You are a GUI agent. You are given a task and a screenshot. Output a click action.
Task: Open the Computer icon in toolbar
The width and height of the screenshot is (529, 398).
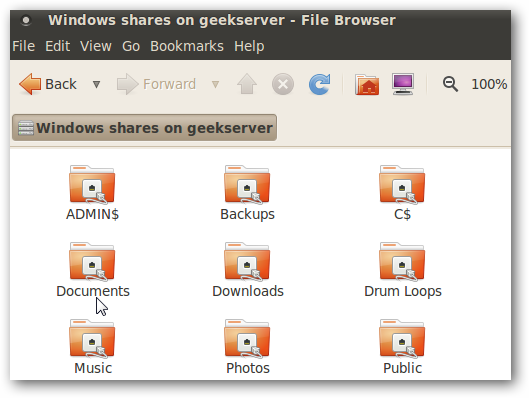pyautogui.click(x=403, y=84)
